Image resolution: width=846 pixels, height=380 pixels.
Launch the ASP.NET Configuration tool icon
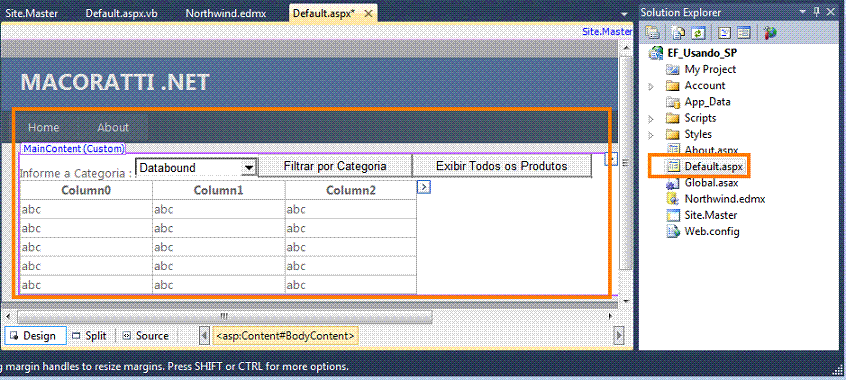770,33
